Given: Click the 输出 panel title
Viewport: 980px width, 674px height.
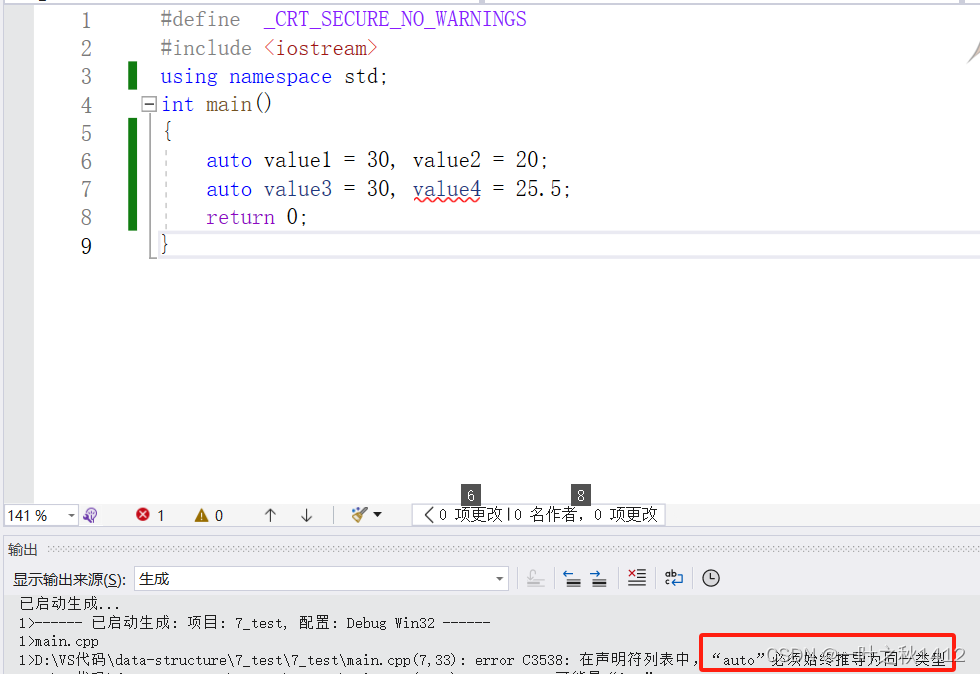Looking at the screenshot, I should point(22,550).
